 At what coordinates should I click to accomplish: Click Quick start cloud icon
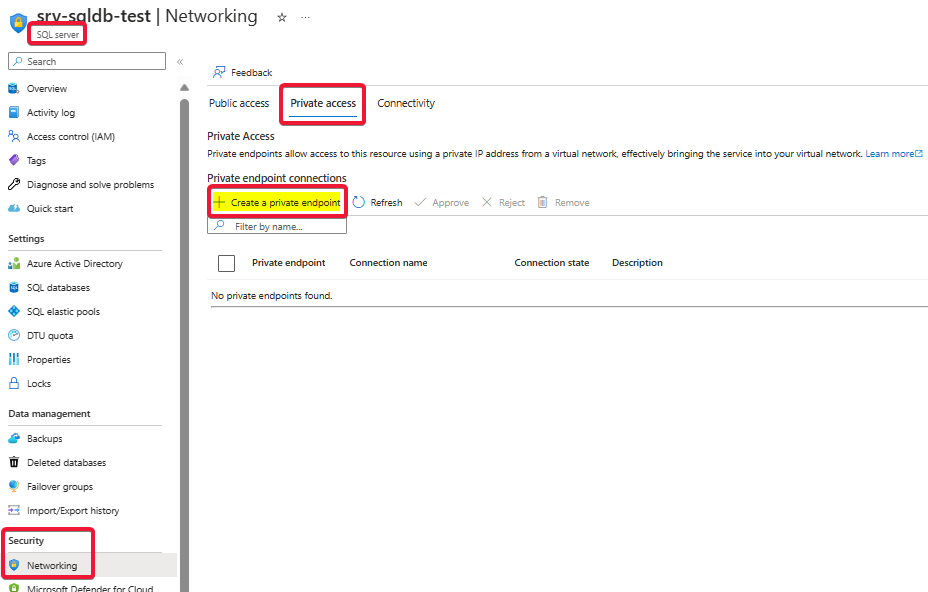click(x=14, y=208)
